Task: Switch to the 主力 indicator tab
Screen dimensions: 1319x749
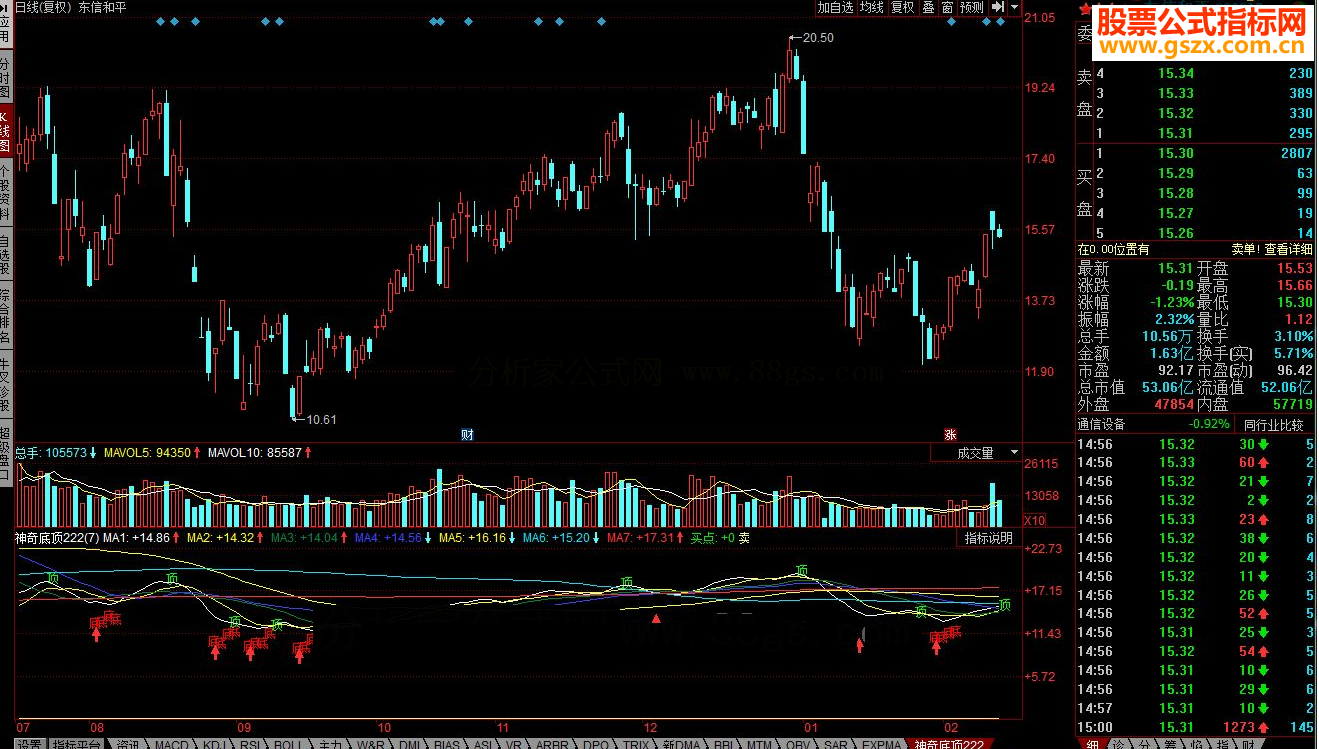Action: coord(330,743)
